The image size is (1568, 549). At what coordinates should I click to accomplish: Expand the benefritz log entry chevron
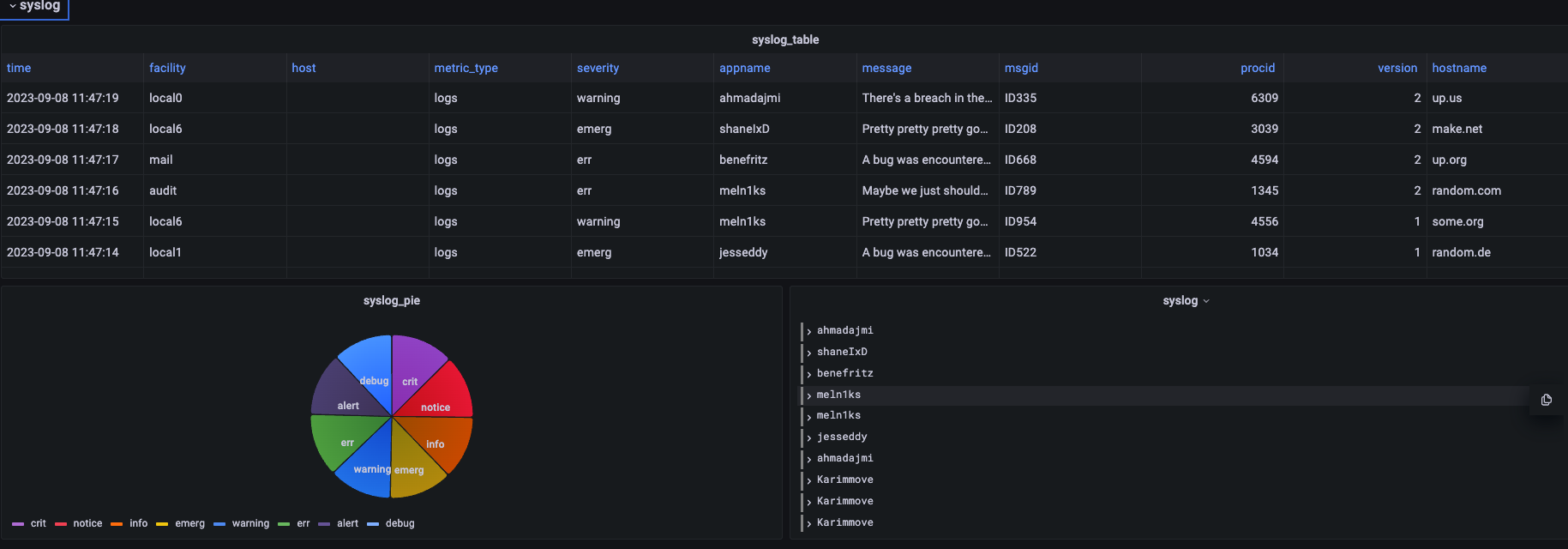pyautogui.click(x=809, y=374)
